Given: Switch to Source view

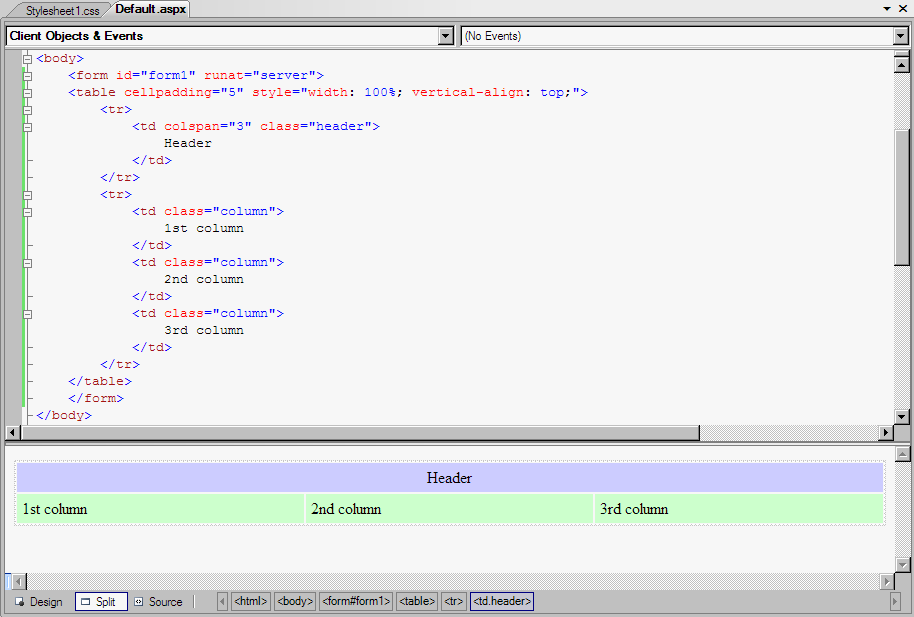Looking at the screenshot, I should click(x=159, y=602).
